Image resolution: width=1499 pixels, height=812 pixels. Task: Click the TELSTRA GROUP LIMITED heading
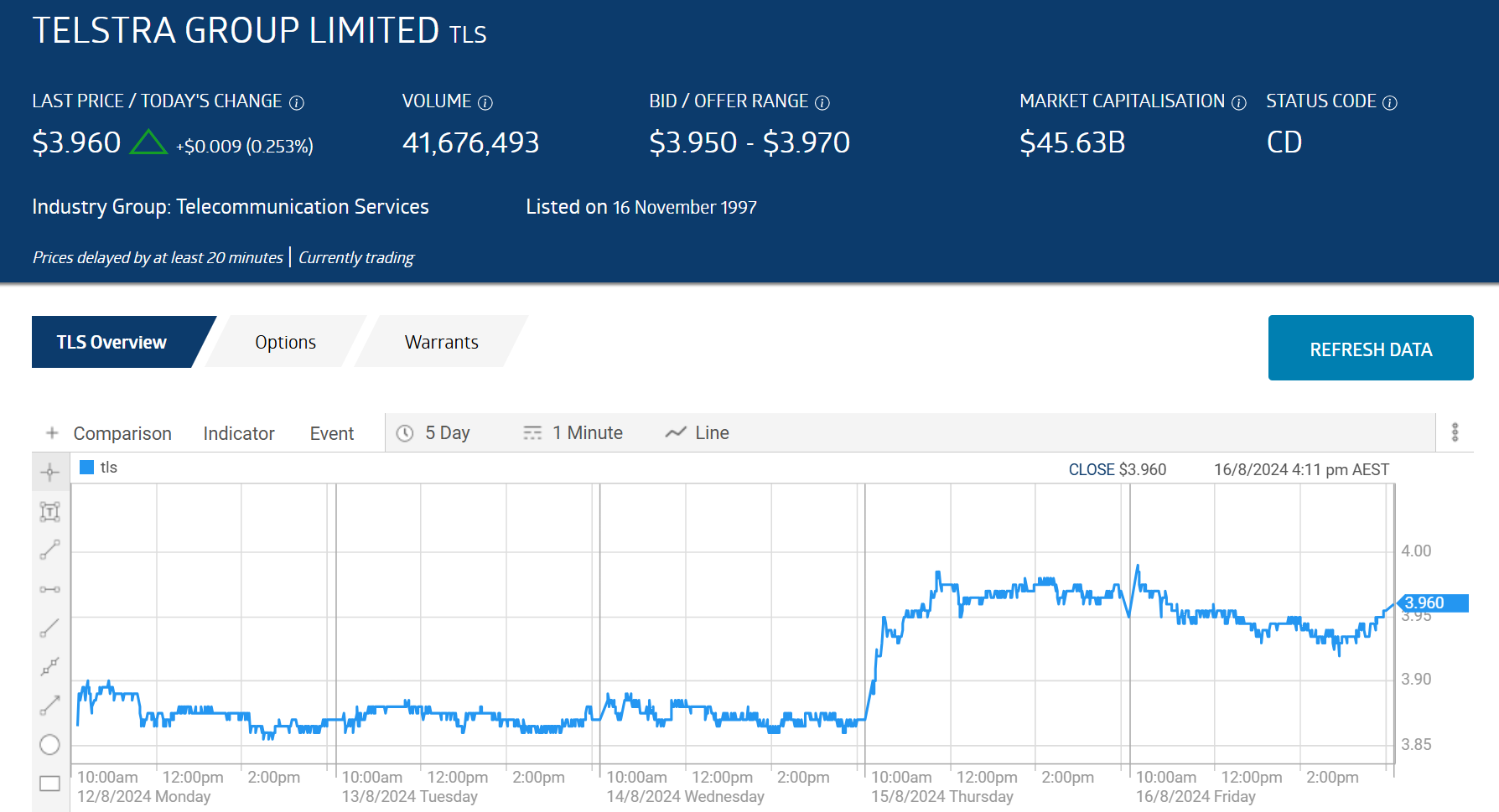pos(236,30)
